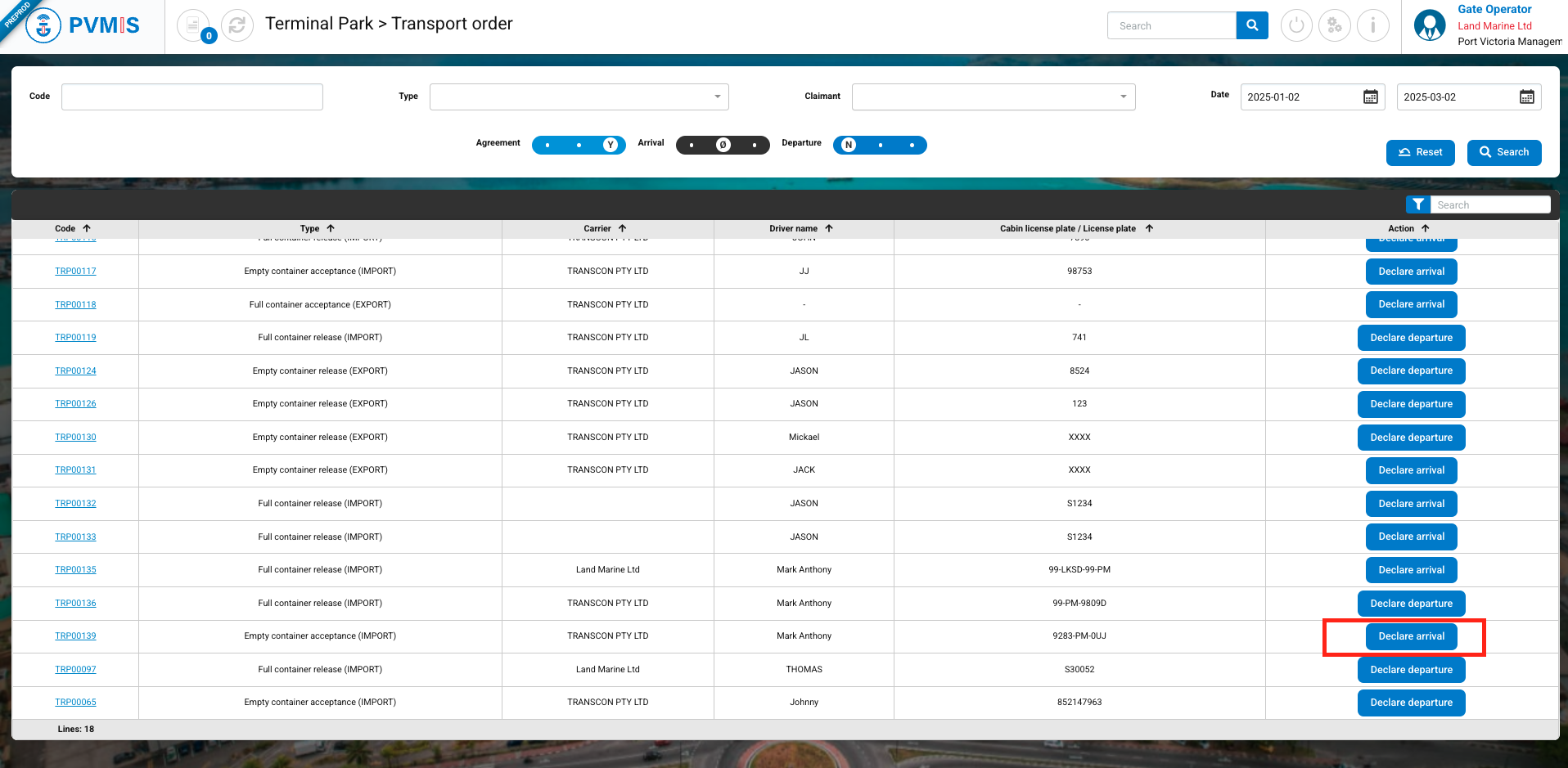Switch the Arrival three-state toggle
1568x768 pixels.
723,146
